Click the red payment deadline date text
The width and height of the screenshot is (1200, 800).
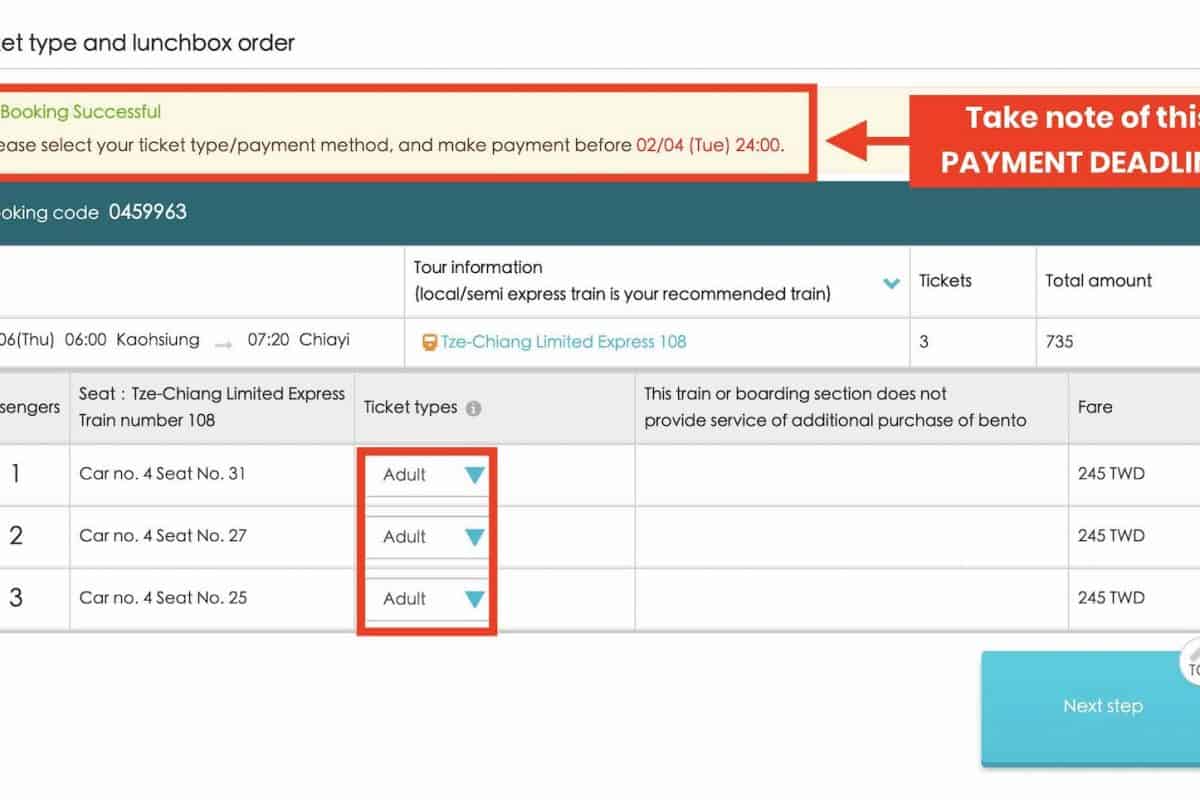pyautogui.click(x=709, y=145)
